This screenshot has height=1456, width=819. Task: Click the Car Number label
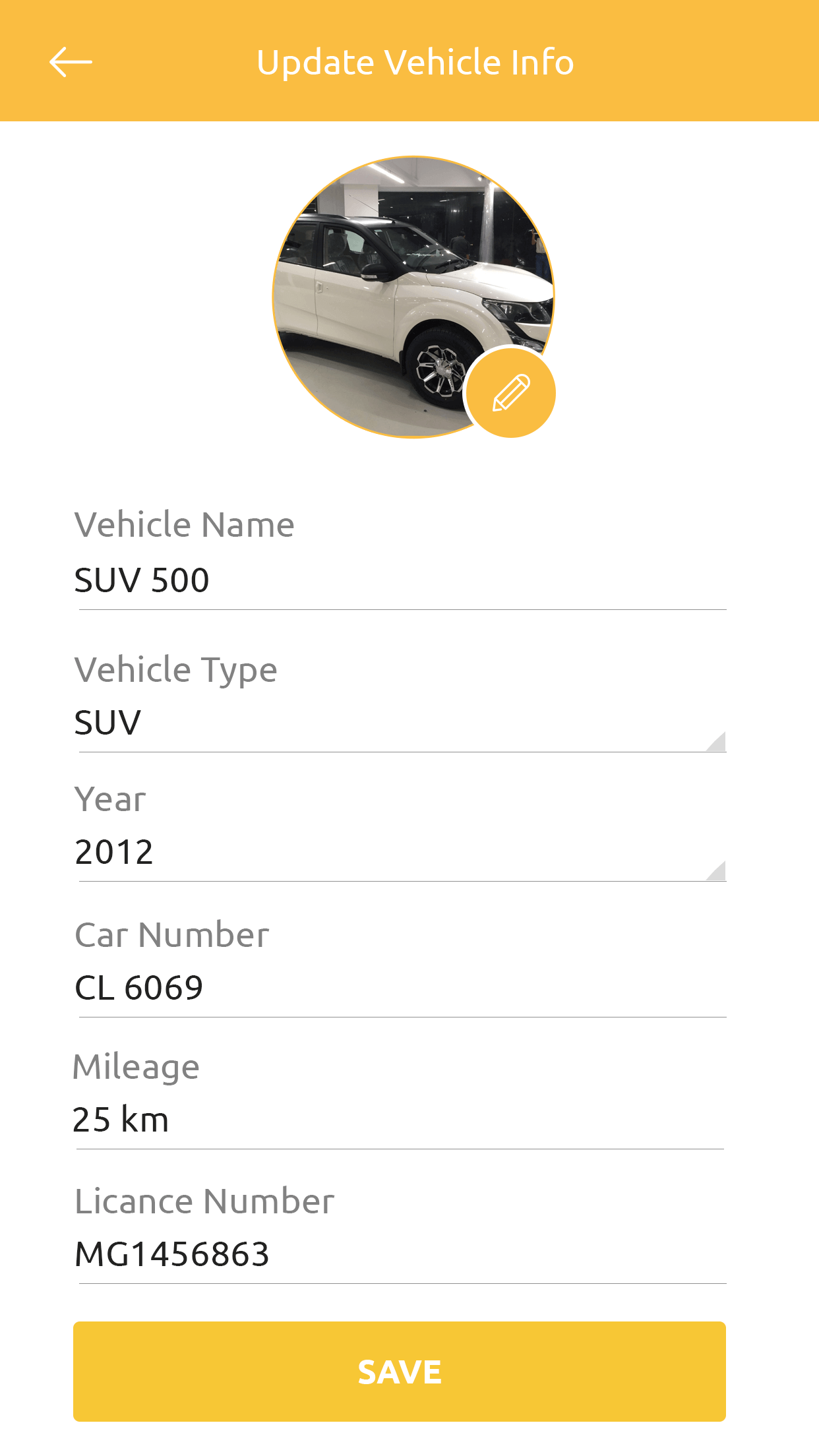(x=172, y=935)
